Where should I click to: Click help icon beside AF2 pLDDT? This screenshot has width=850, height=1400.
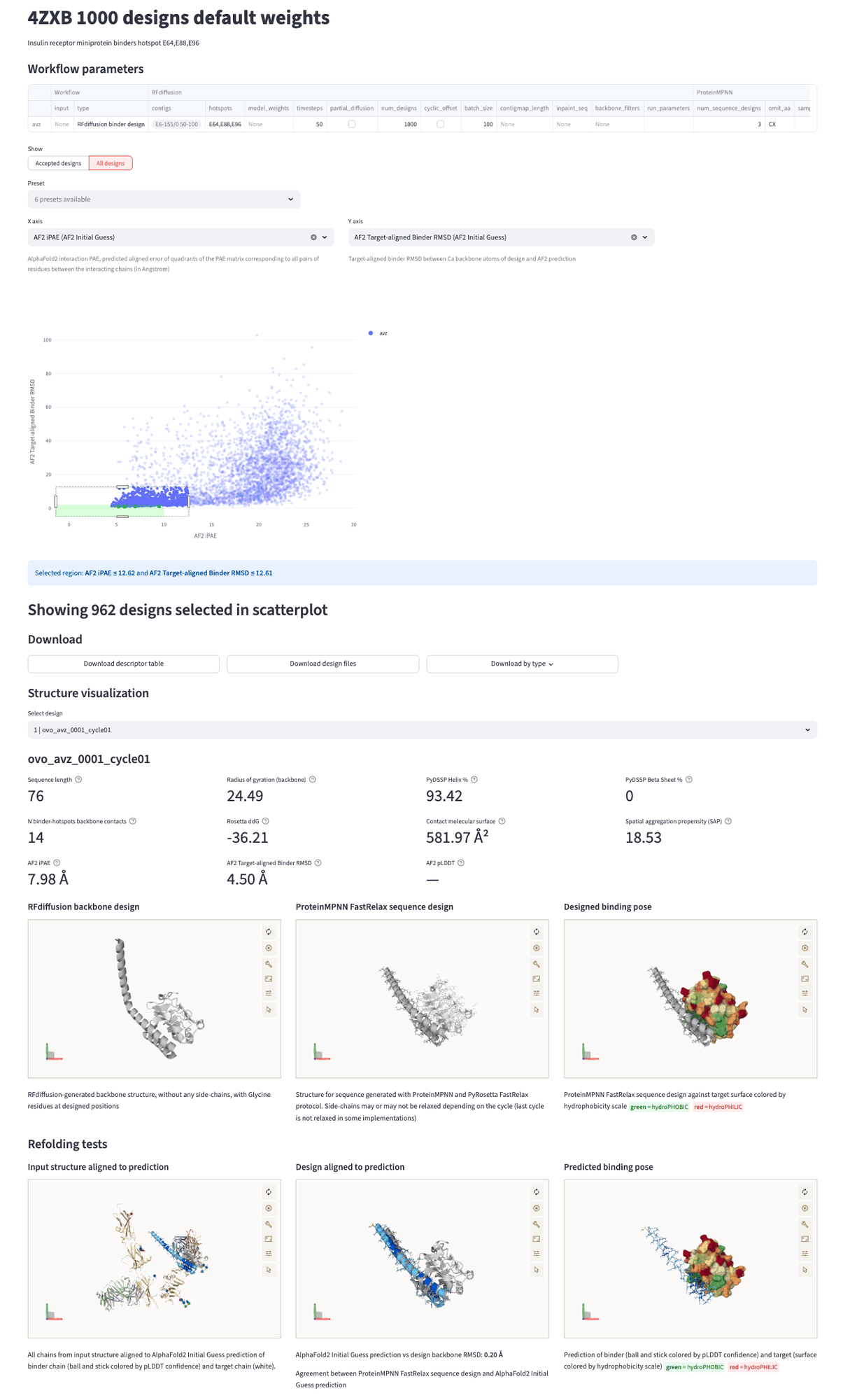461,863
